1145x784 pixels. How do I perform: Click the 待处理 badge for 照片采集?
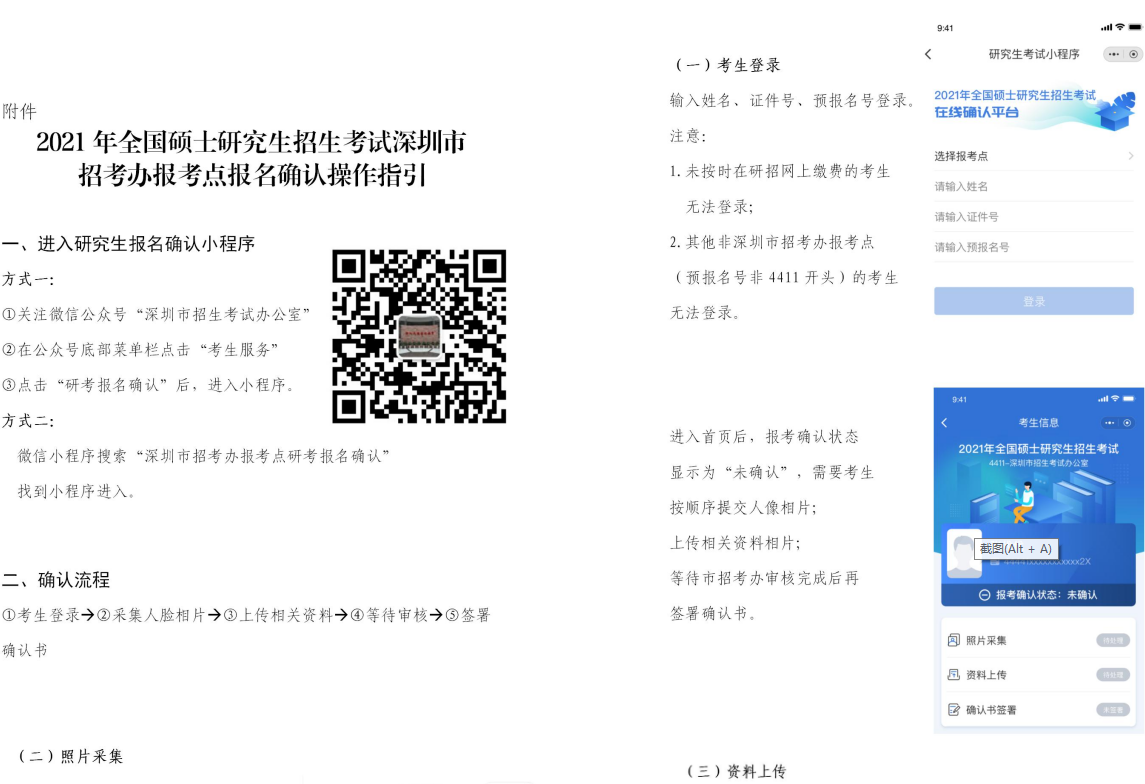point(1112,640)
